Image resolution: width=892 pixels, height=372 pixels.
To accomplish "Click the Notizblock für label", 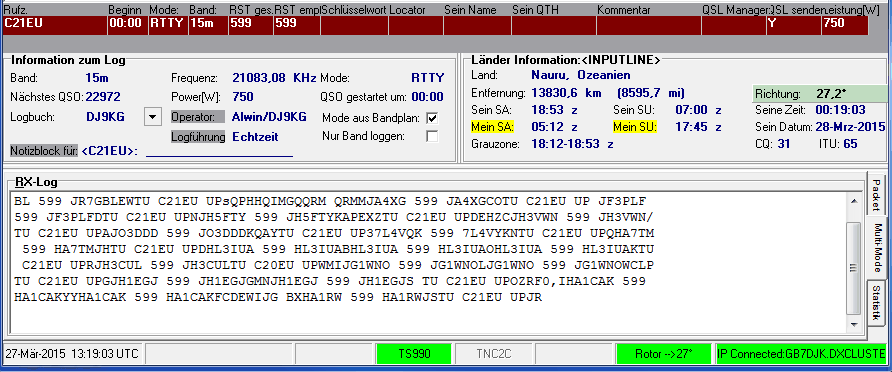I will click(x=44, y=151).
